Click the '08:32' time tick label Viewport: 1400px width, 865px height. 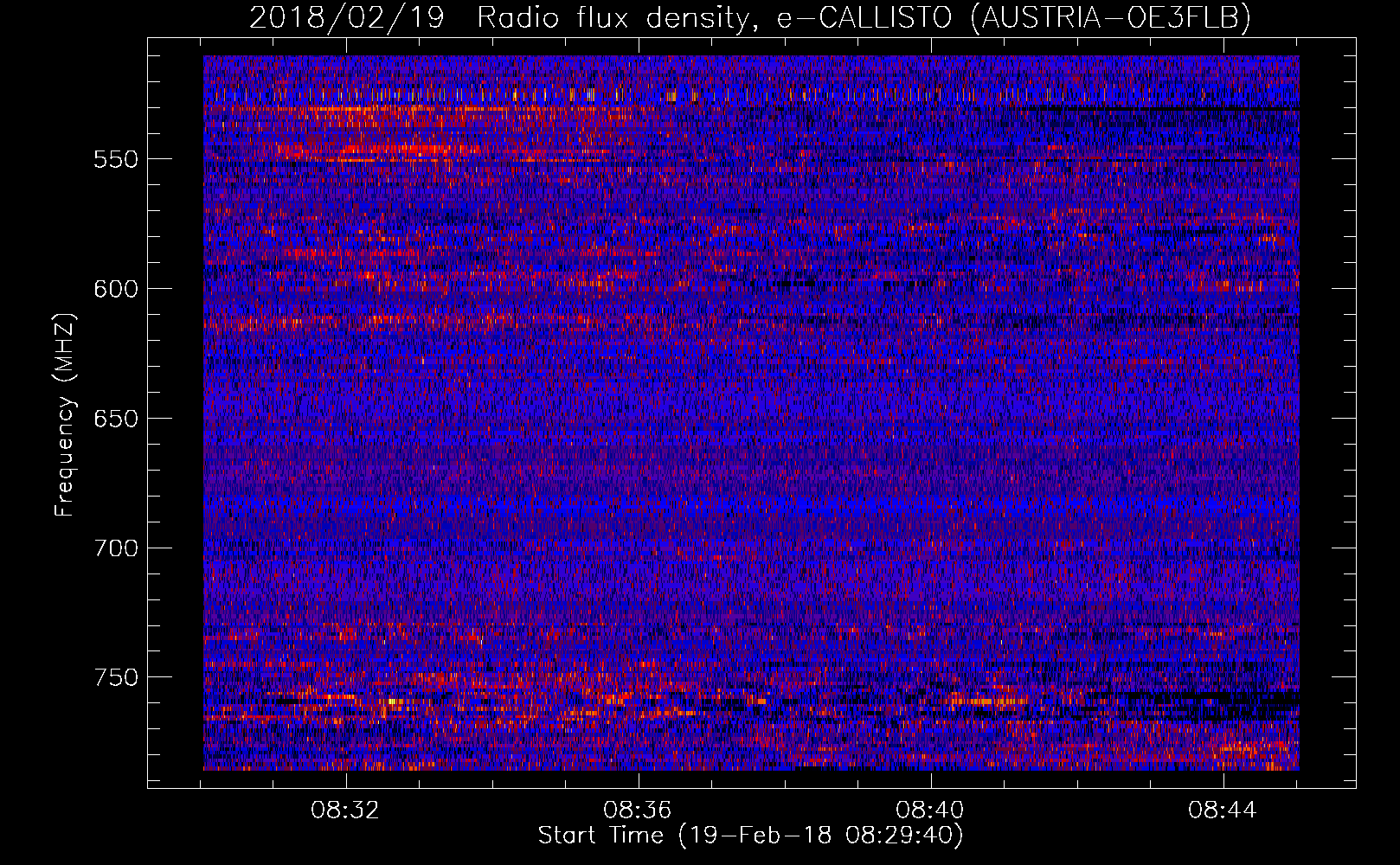tap(346, 811)
